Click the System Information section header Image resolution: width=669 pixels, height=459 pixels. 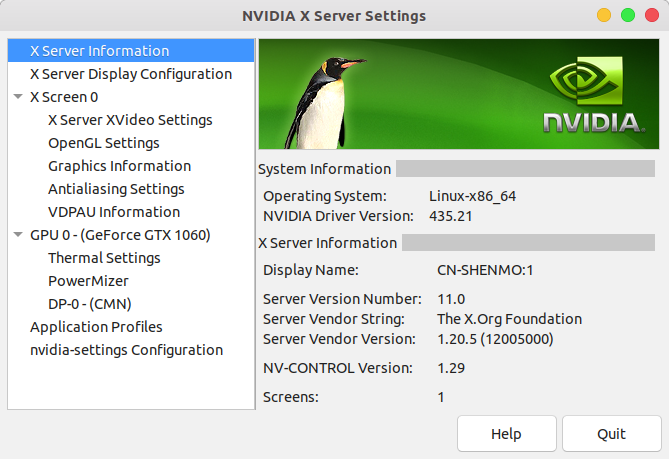coord(324,169)
